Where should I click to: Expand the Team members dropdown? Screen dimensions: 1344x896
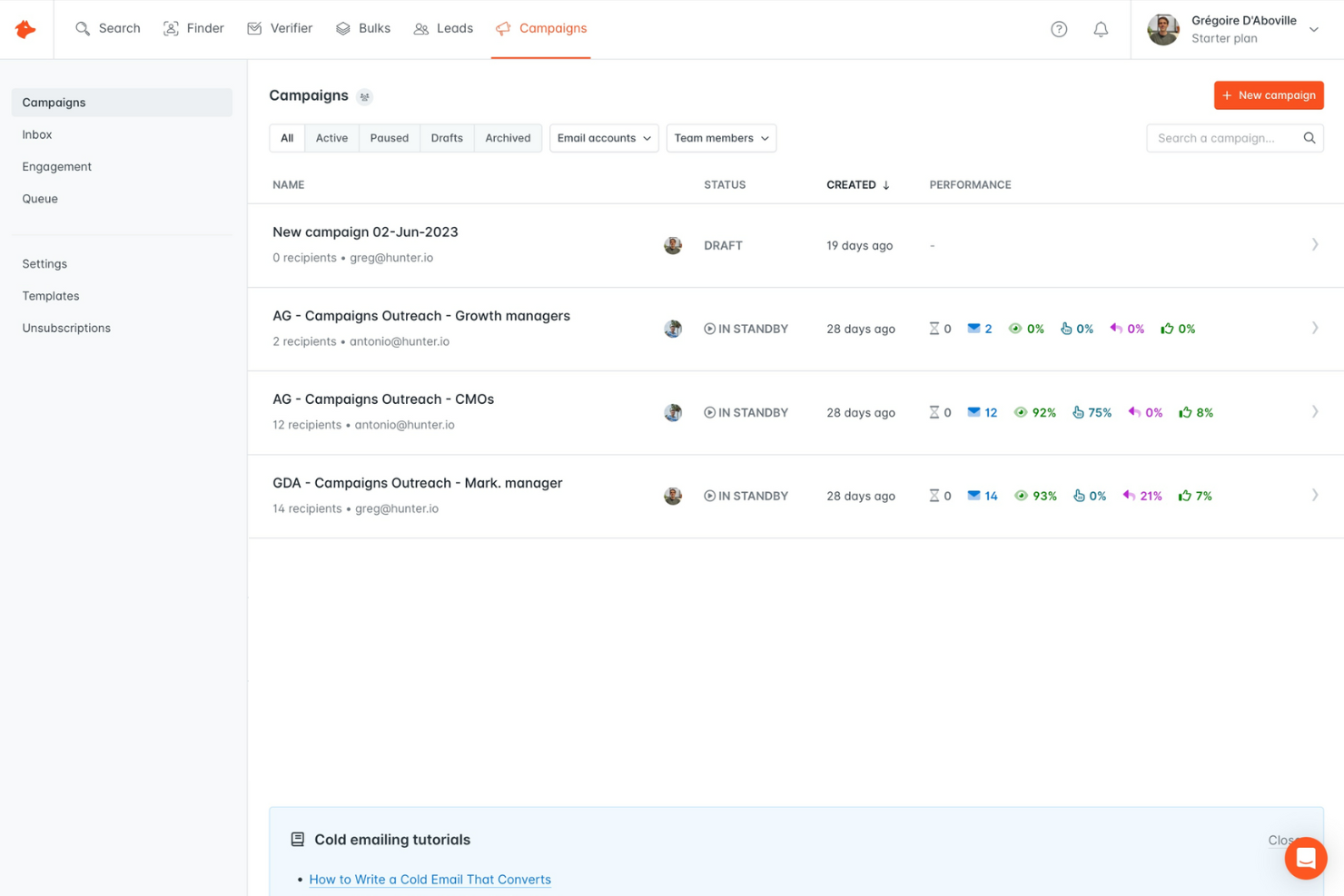click(720, 138)
